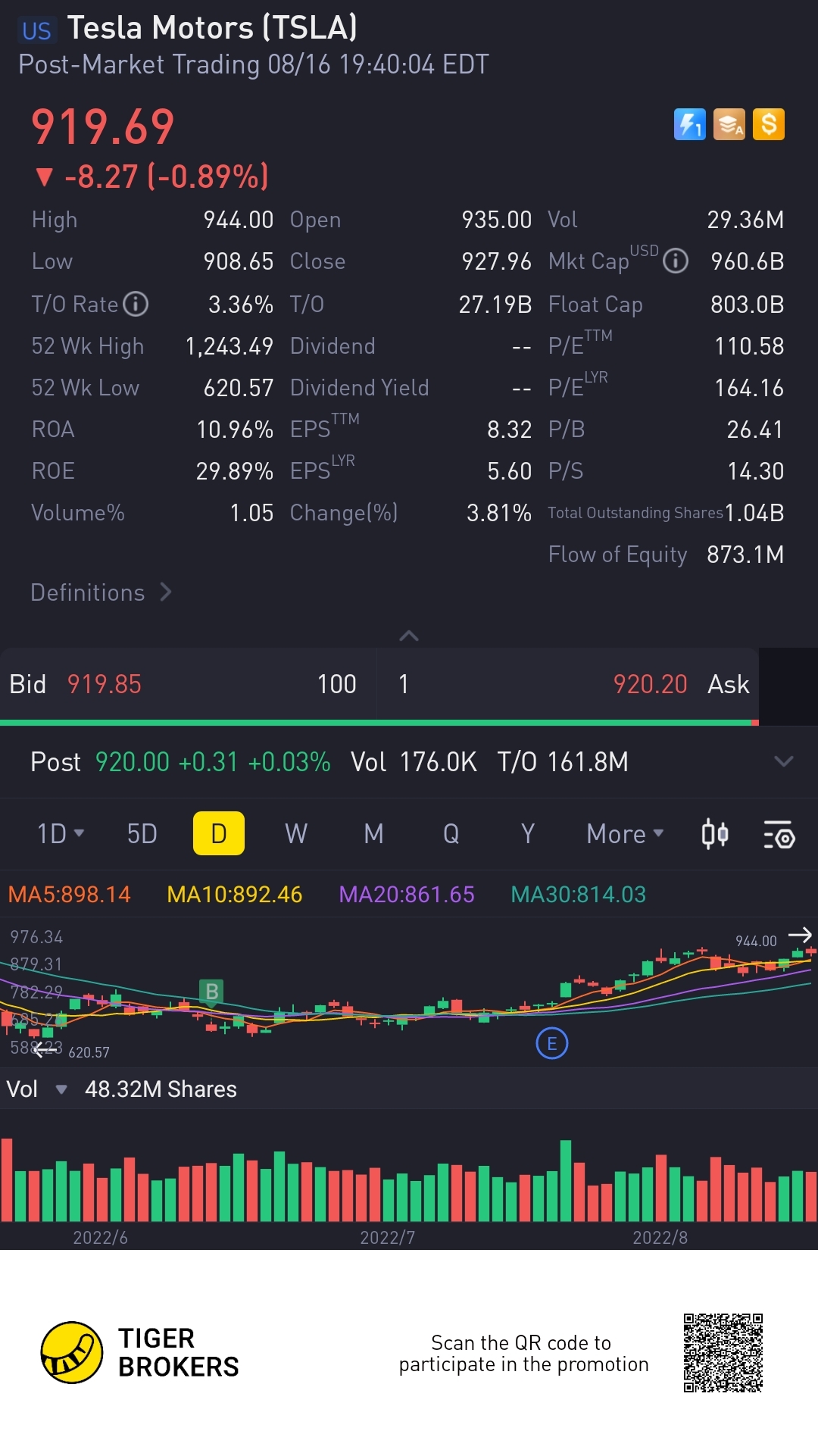Tap the promotion QR code
The height and width of the screenshot is (1456, 818).
[723, 1353]
